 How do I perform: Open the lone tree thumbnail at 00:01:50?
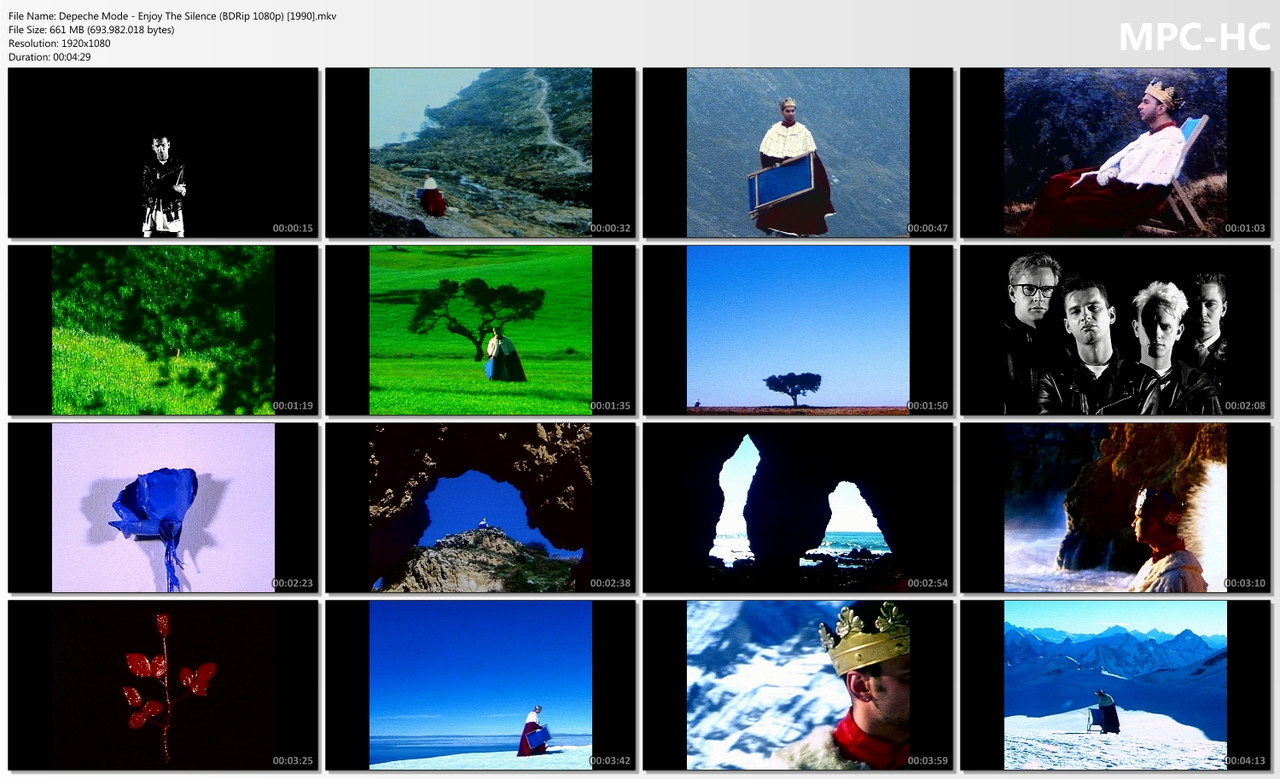click(x=797, y=330)
